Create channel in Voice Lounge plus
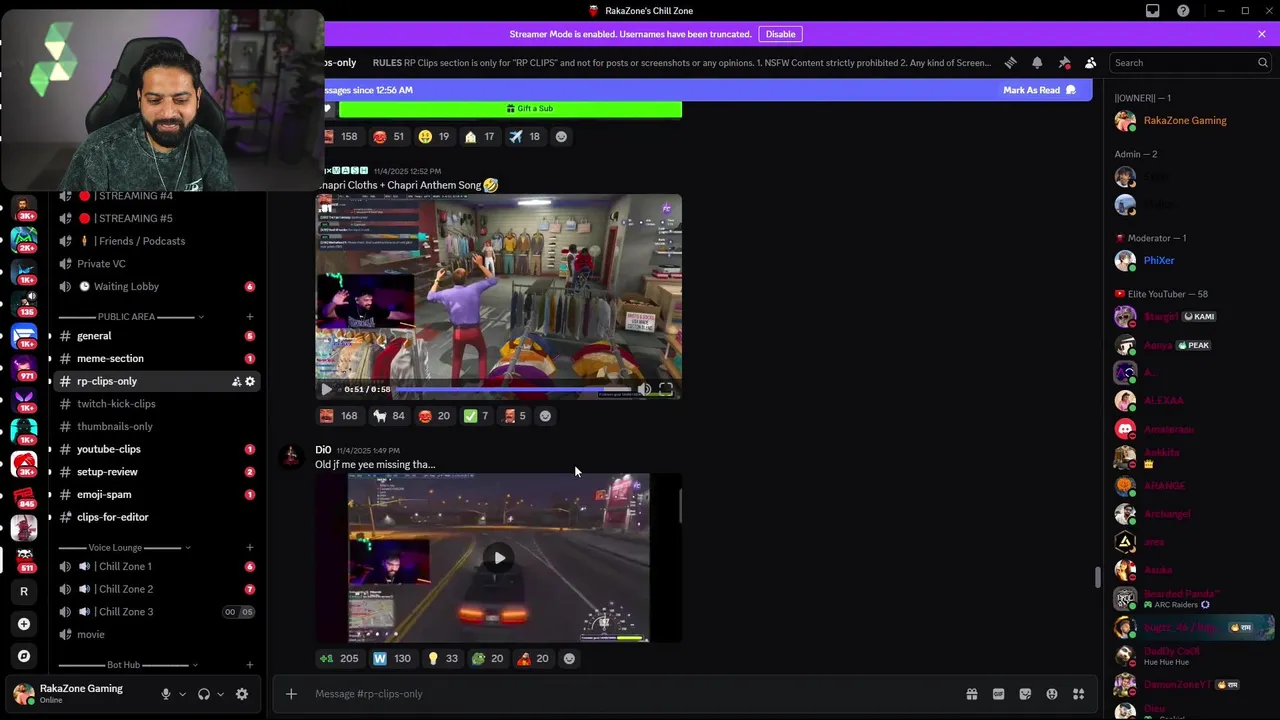Viewport: 1280px width, 720px height. (250, 548)
